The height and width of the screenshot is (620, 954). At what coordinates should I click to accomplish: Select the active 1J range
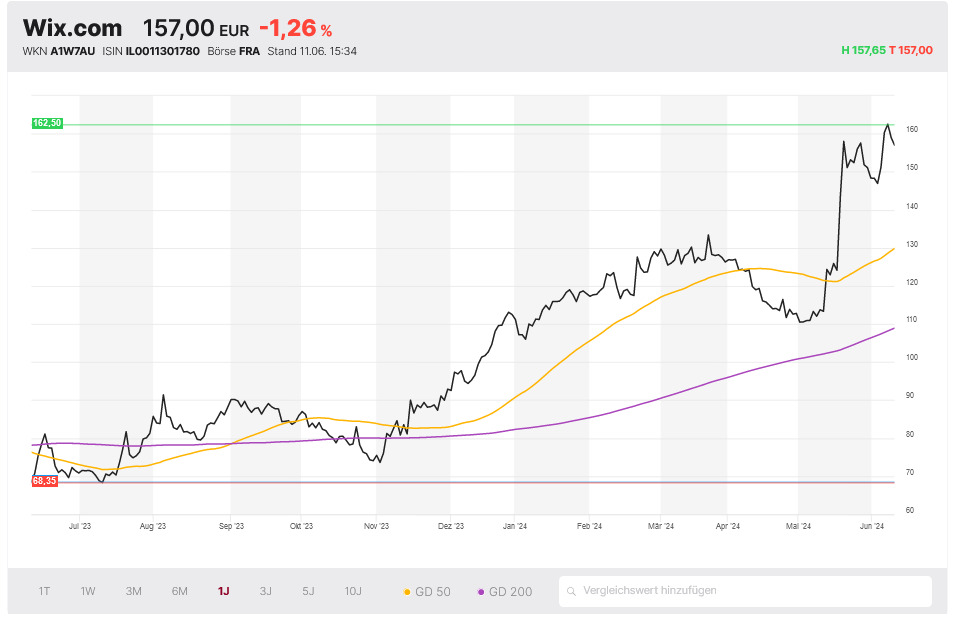(x=223, y=591)
